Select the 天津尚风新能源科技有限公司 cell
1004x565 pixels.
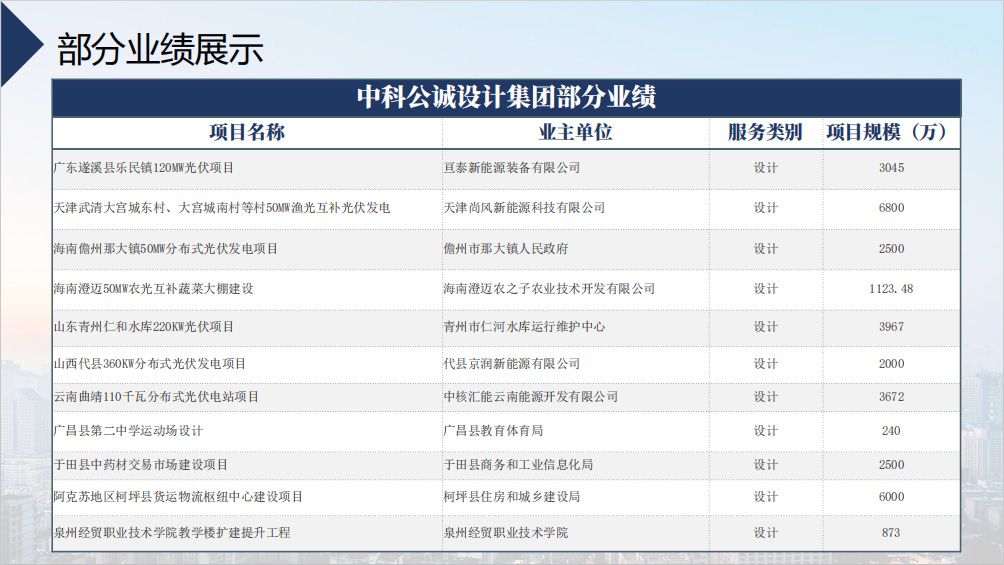pos(524,208)
